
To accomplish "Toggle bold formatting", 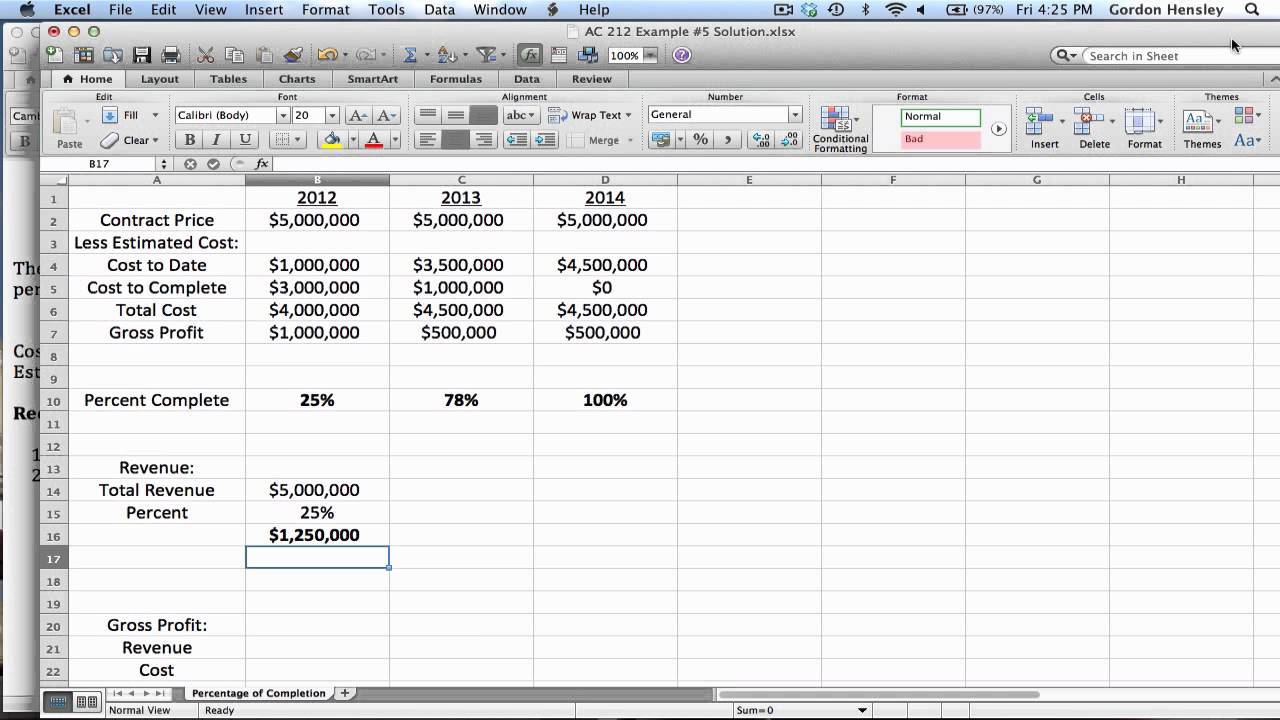I will [188, 139].
